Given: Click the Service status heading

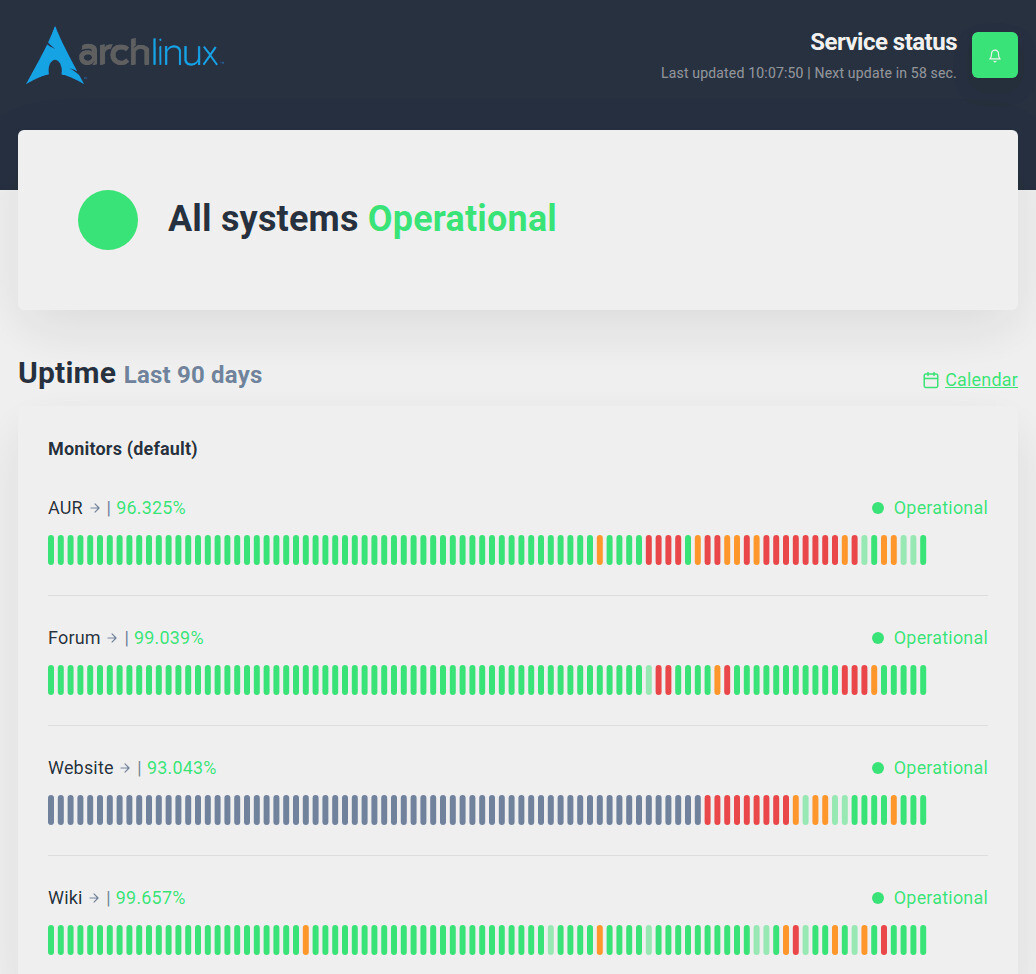Looking at the screenshot, I should (x=883, y=42).
